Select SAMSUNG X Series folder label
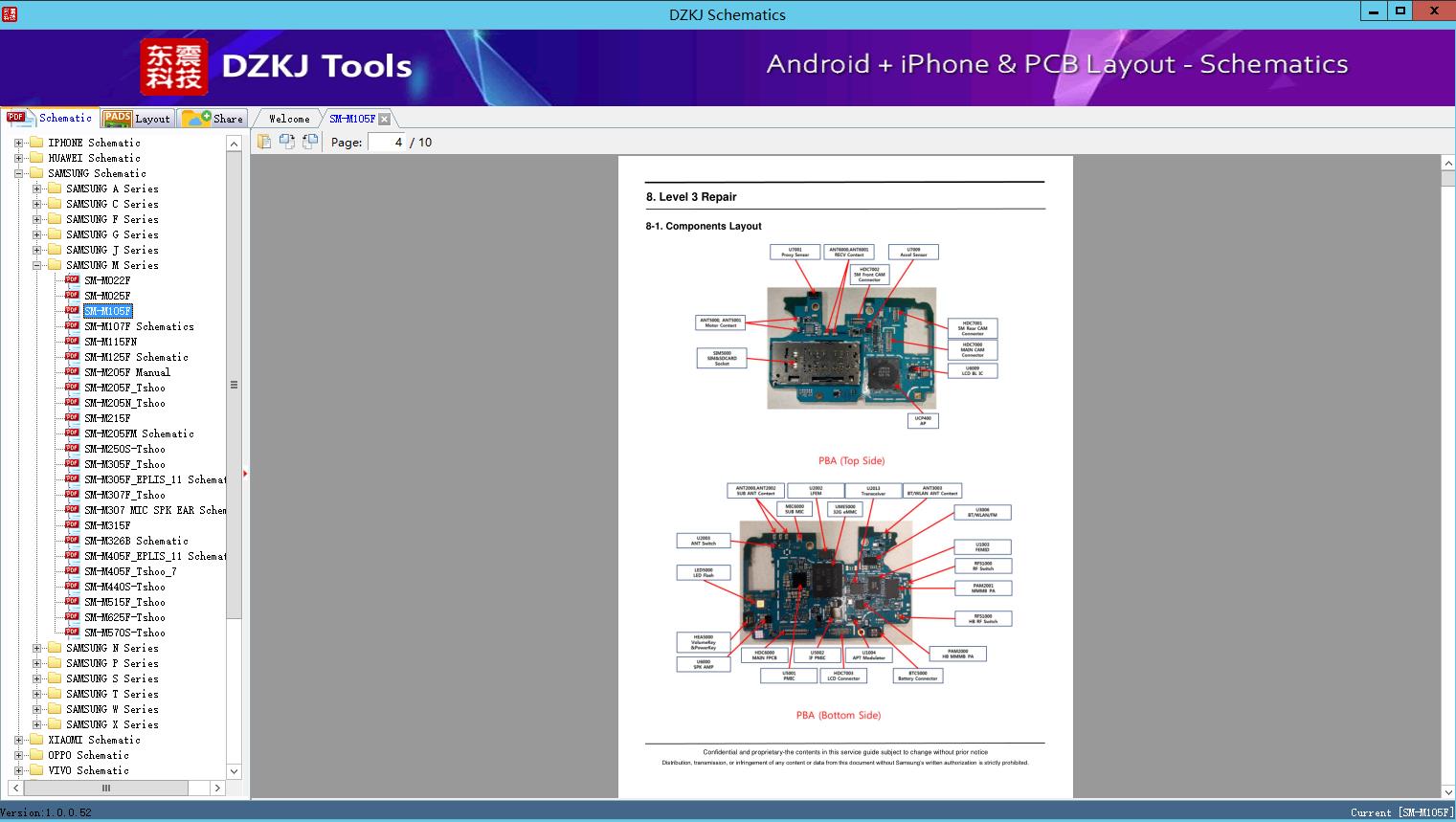 click(112, 724)
